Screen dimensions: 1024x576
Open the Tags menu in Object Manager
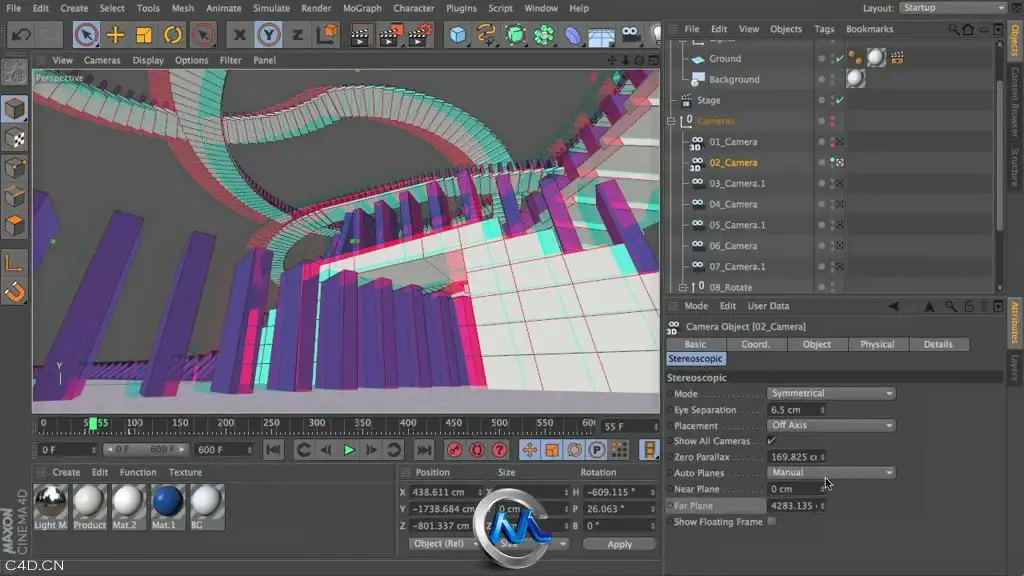pyautogui.click(x=824, y=29)
